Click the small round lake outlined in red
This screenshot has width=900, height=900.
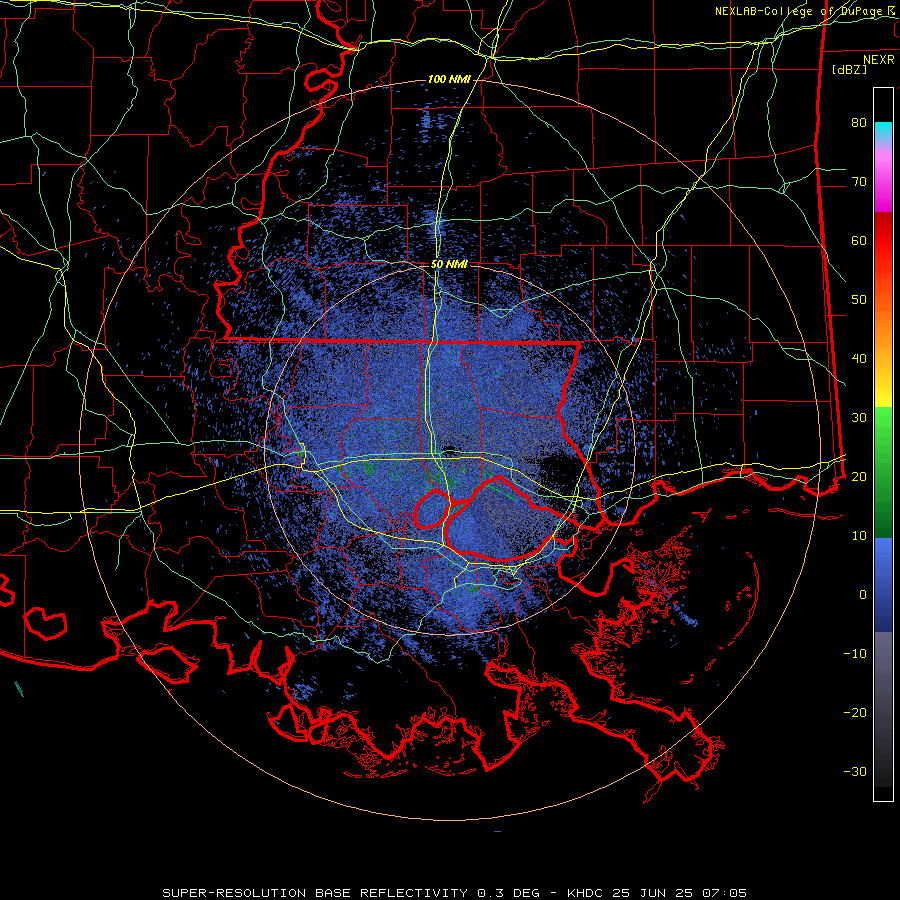pos(432,509)
